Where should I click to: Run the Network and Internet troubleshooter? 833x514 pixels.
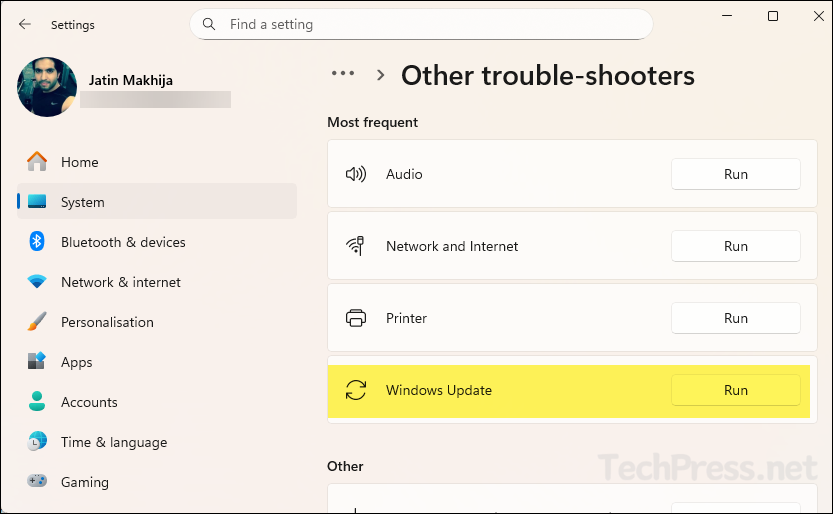point(735,246)
